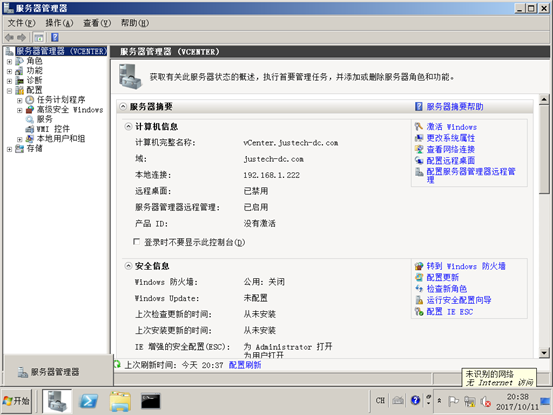Click the vertical scrollbar down arrow

pyautogui.click(x=544, y=352)
